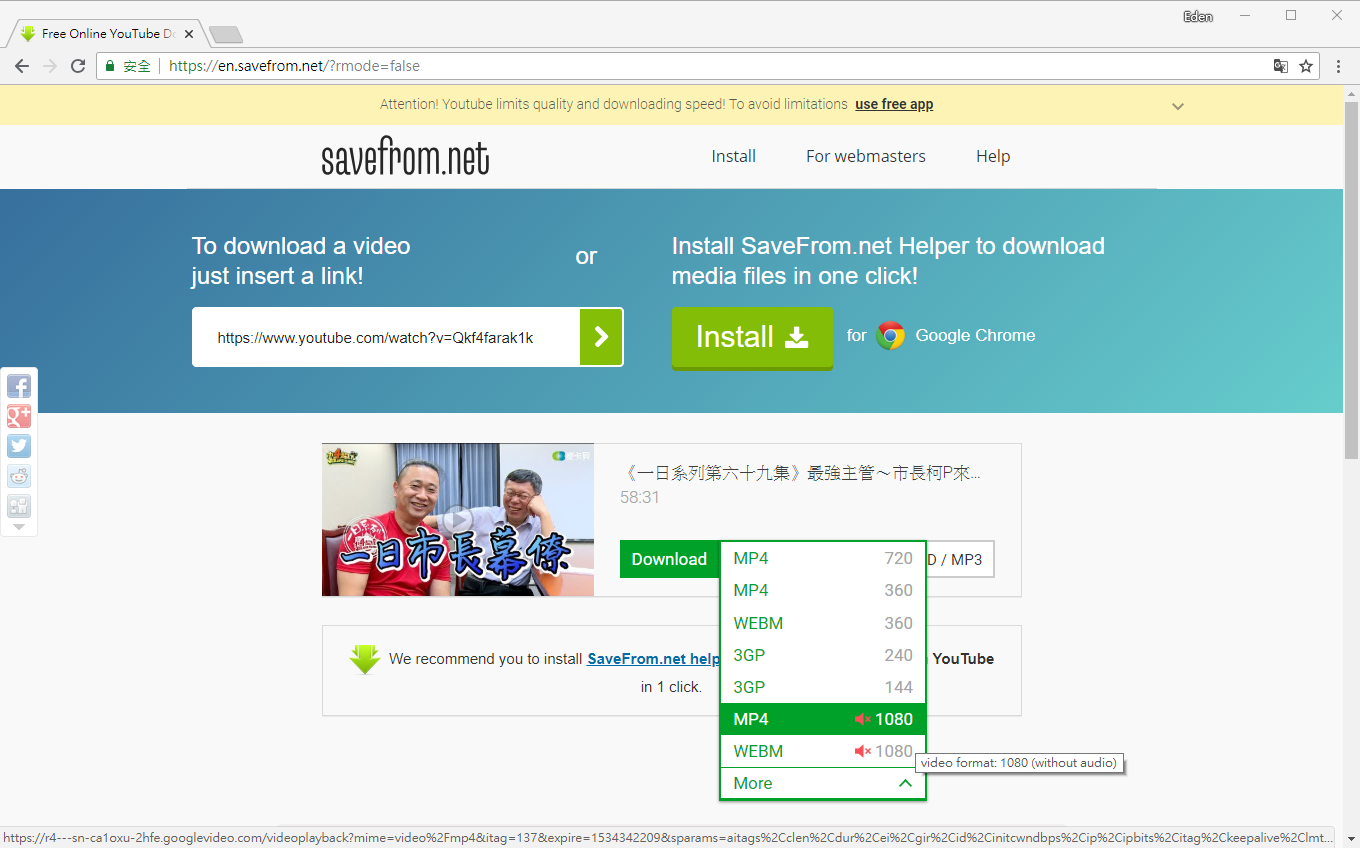Click the green Download button
This screenshot has height=848, width=1360.
pos(669,559)
